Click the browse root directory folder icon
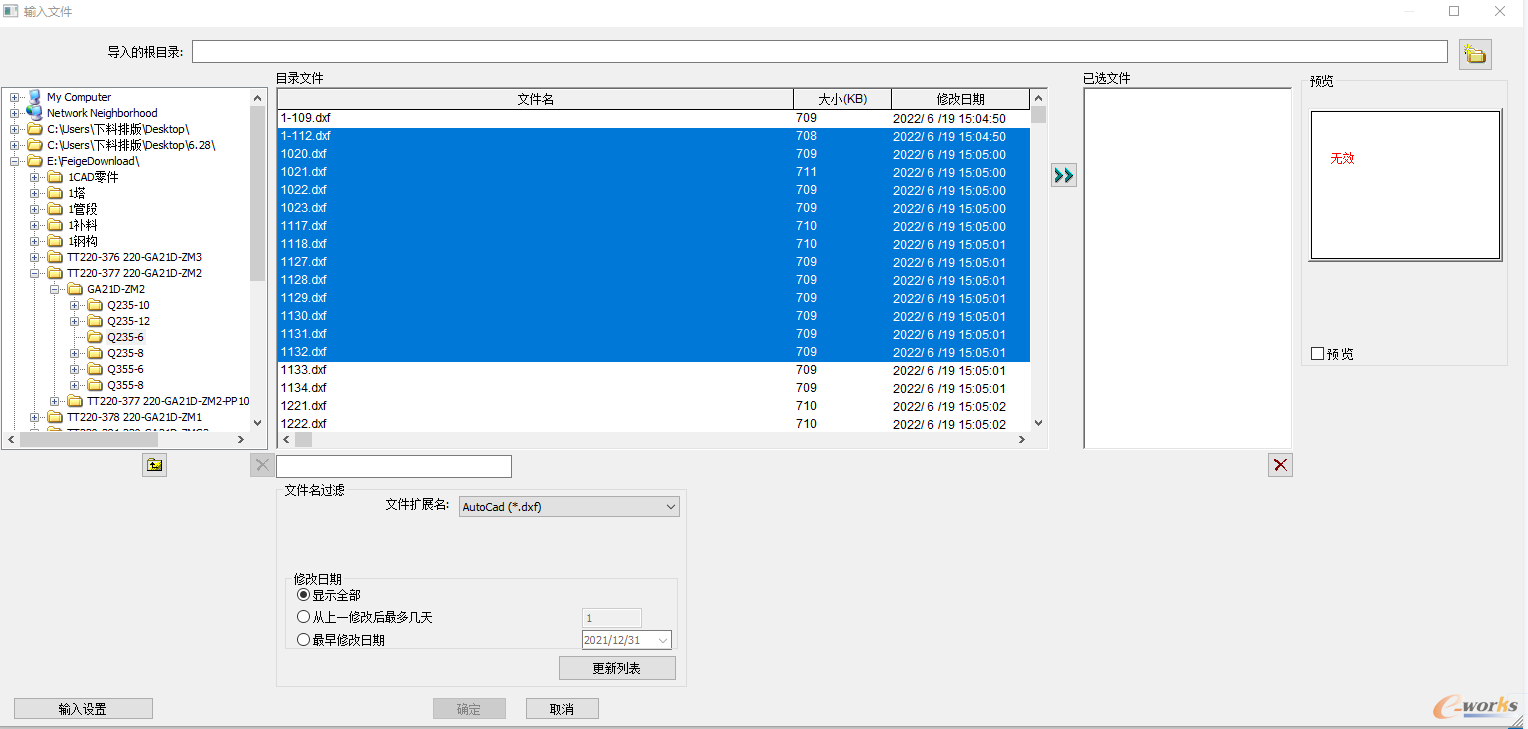Image resolution: width=1528 pixels, height=729 pixels. [1475, 54]
